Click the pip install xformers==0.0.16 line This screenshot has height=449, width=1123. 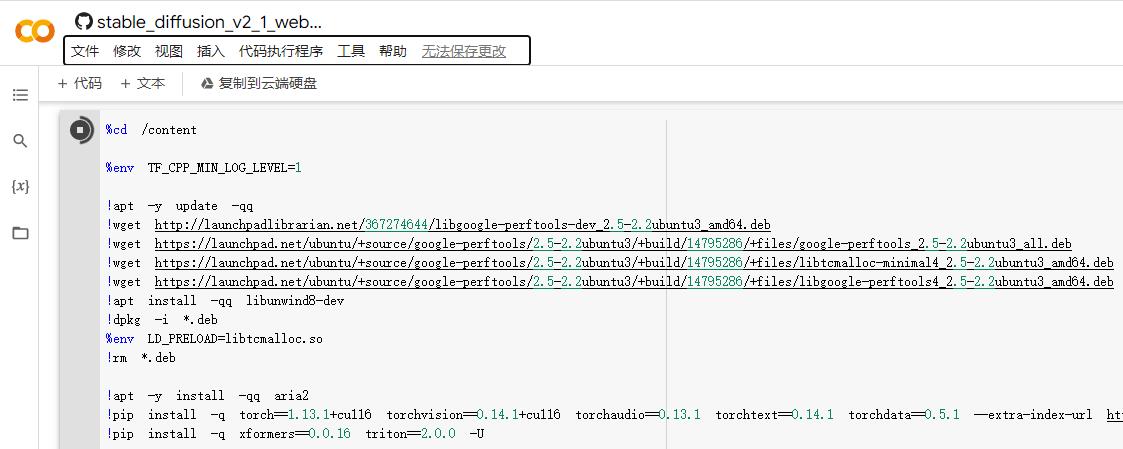point(295,433)
